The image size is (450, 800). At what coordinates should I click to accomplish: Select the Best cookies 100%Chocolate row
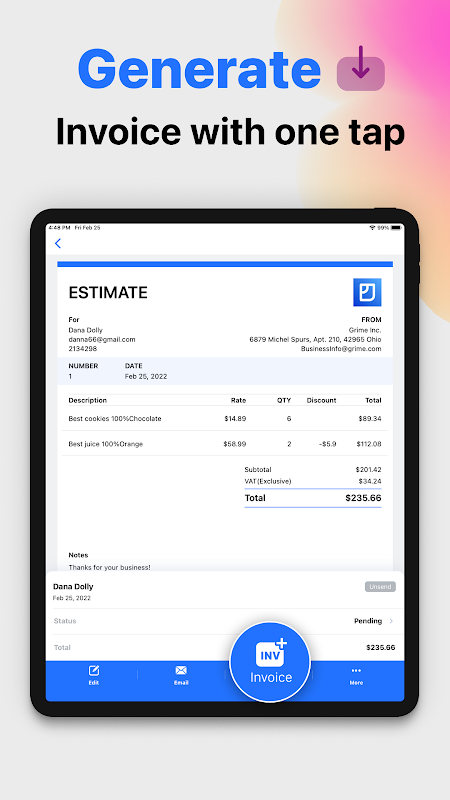(x=224, y=418)
